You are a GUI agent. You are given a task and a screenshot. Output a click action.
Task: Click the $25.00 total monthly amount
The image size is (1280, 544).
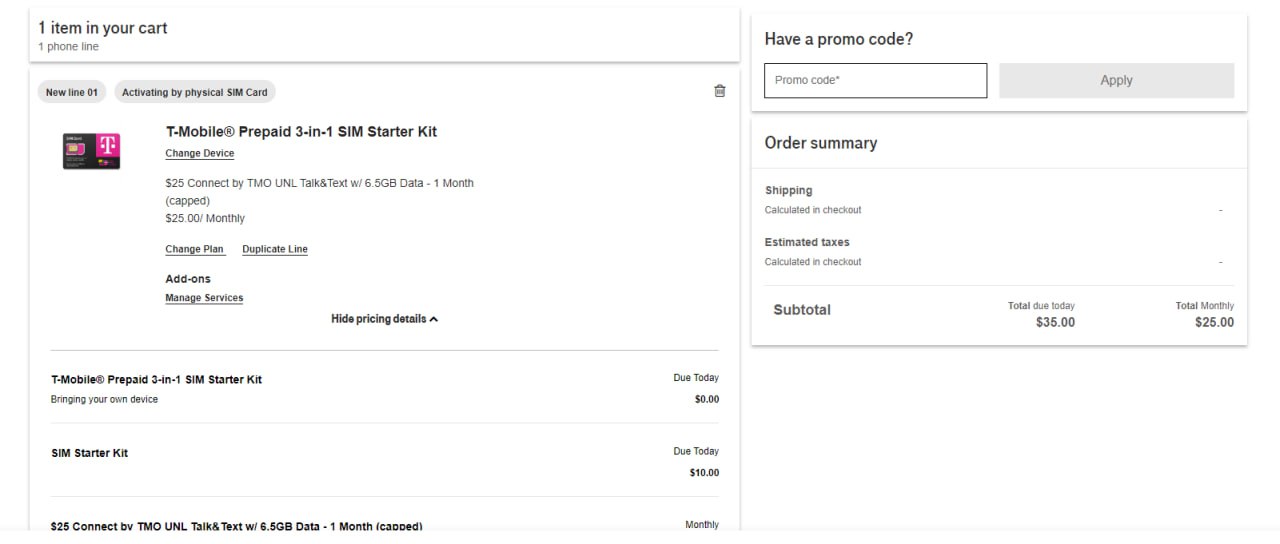(x=1214, y=322)
